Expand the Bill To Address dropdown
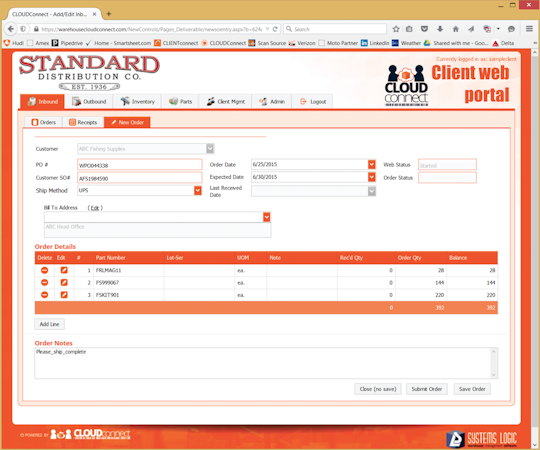This screenshot has height=450, width=540. 267,217
